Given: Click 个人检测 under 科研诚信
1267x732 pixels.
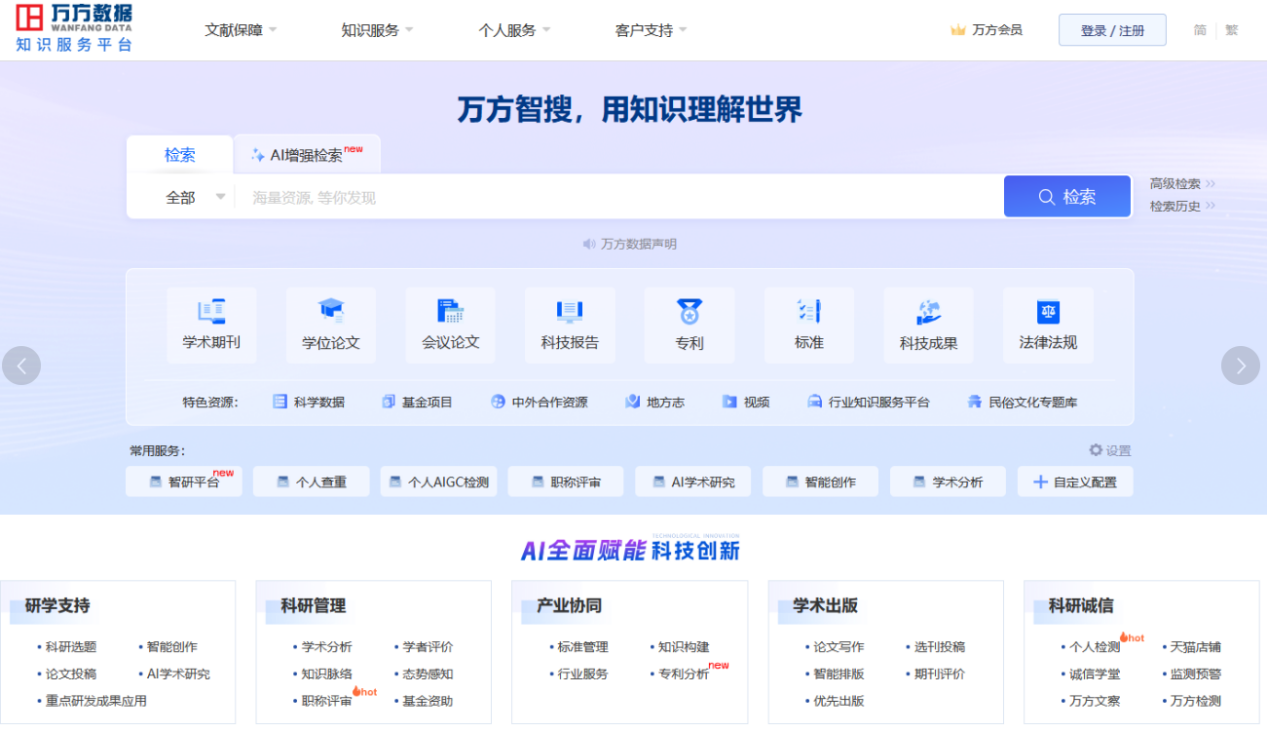Looking at the screenshot, I should (1095, 647).
